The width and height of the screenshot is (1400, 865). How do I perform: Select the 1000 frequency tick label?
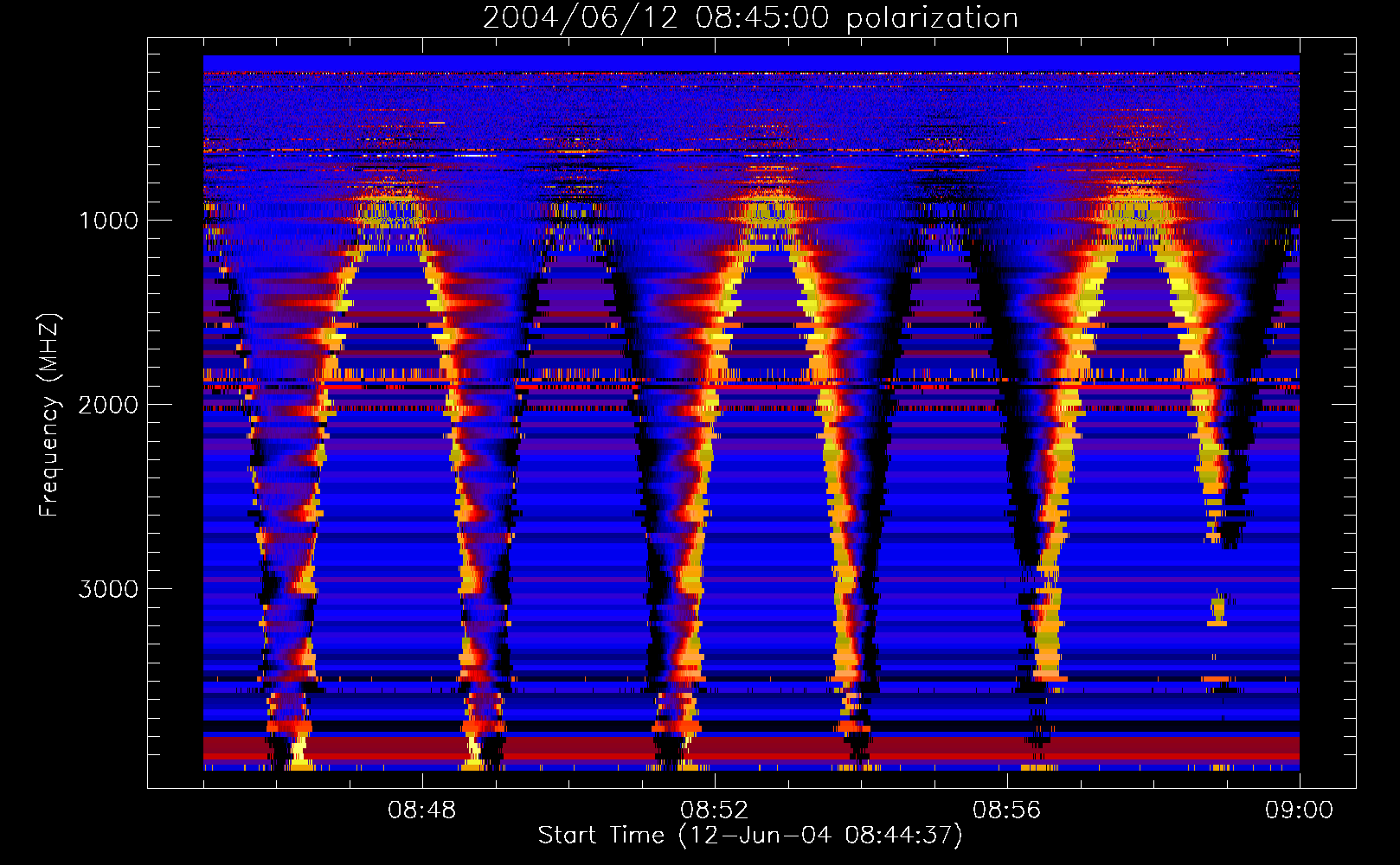point(108,221)
